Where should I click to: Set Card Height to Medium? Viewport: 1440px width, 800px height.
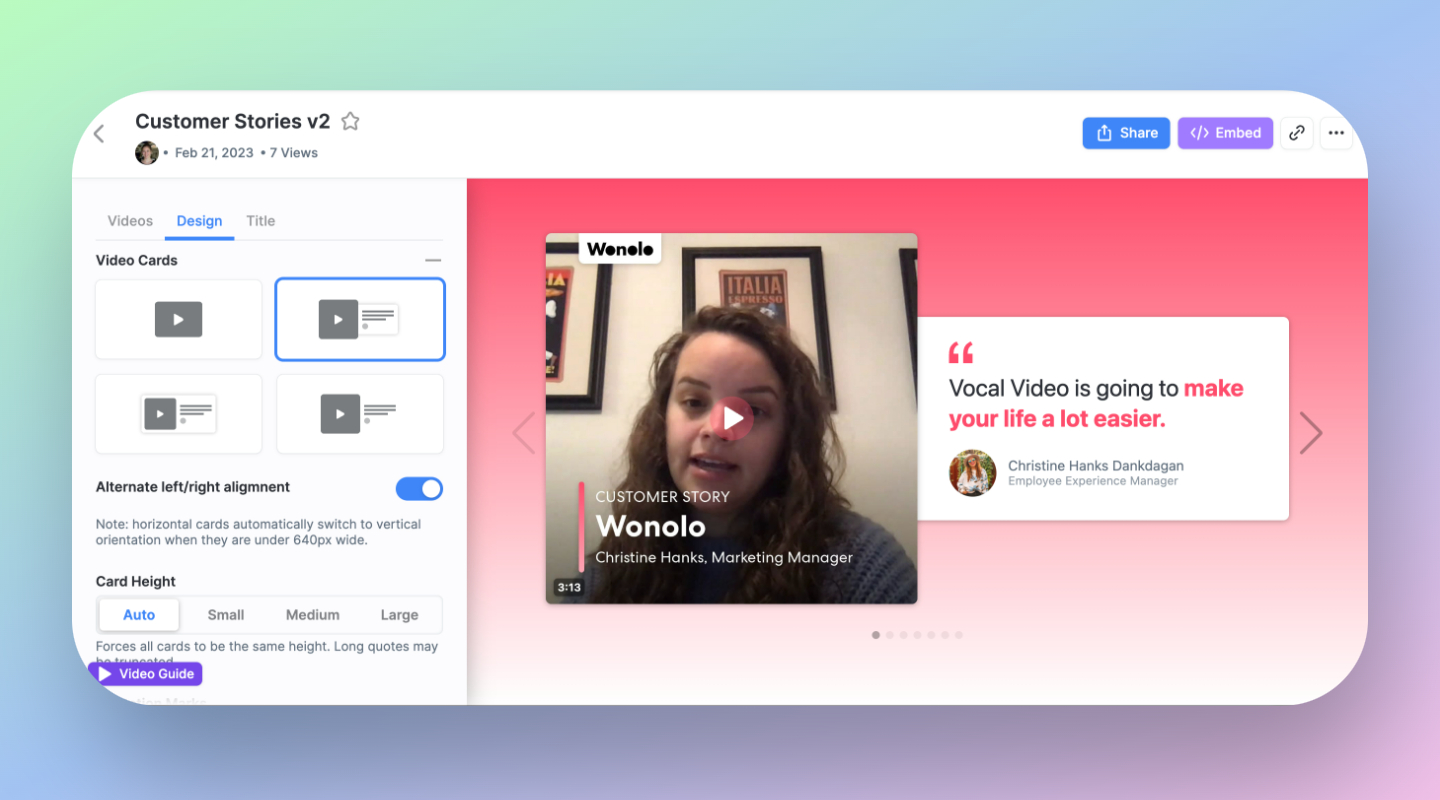313,615
